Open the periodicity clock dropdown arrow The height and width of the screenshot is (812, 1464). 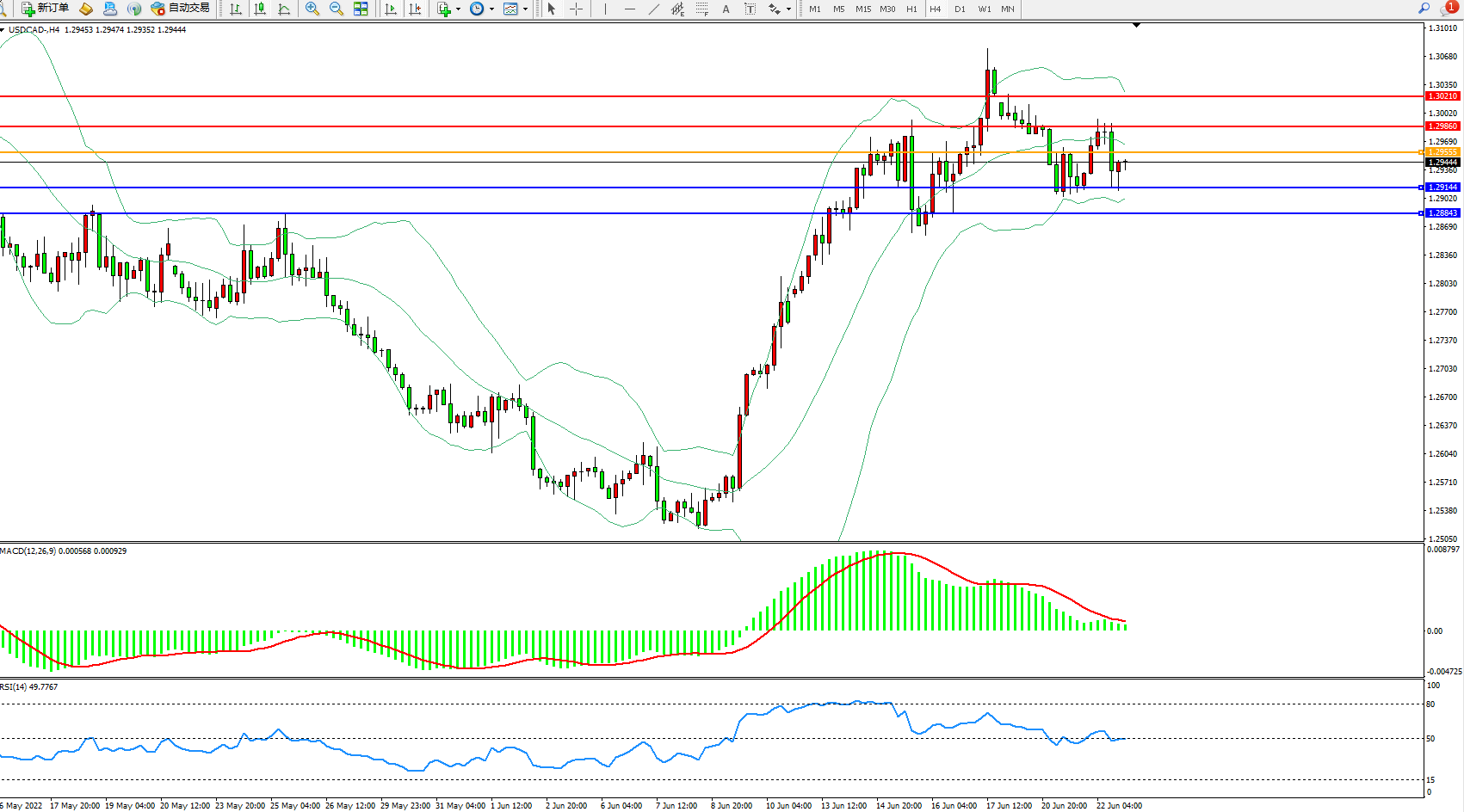click(491, 9)
